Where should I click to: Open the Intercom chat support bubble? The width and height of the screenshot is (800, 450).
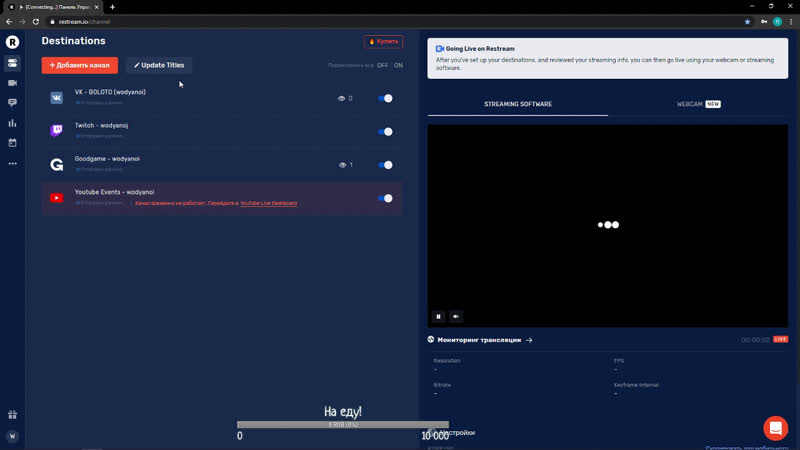775,428
